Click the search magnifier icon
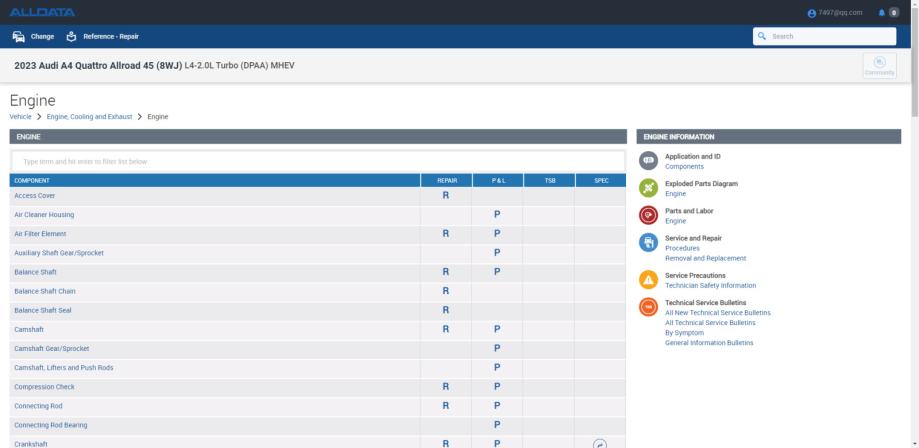Viewport: 919px width, 448px height. click(x=762, y=36)
